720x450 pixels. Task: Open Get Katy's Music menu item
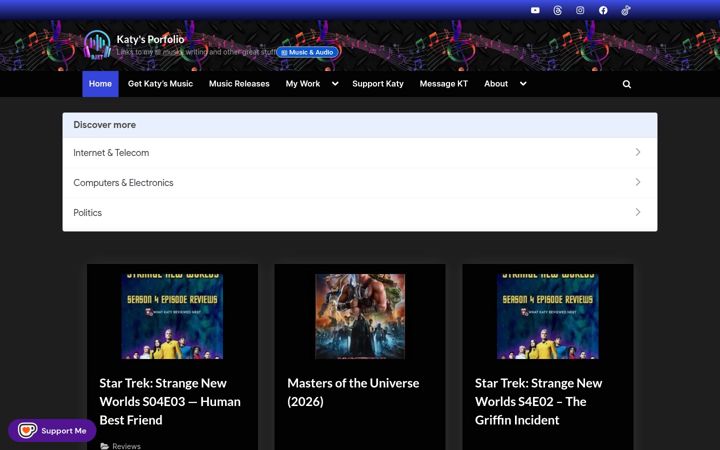(160, 84)
